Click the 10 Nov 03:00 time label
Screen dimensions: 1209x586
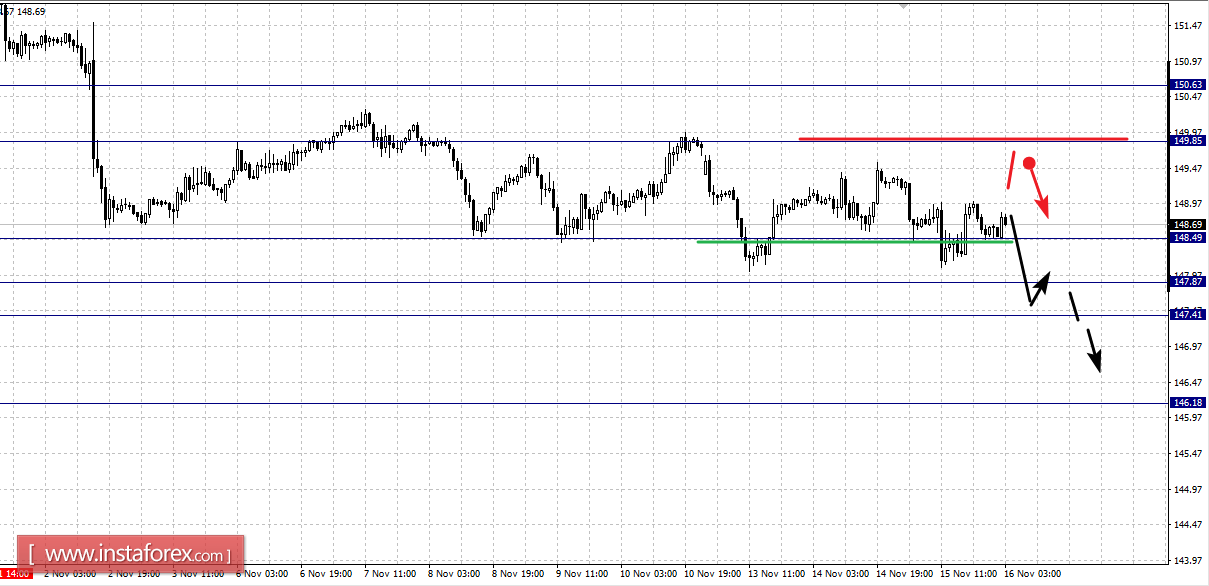pos(648,576)
